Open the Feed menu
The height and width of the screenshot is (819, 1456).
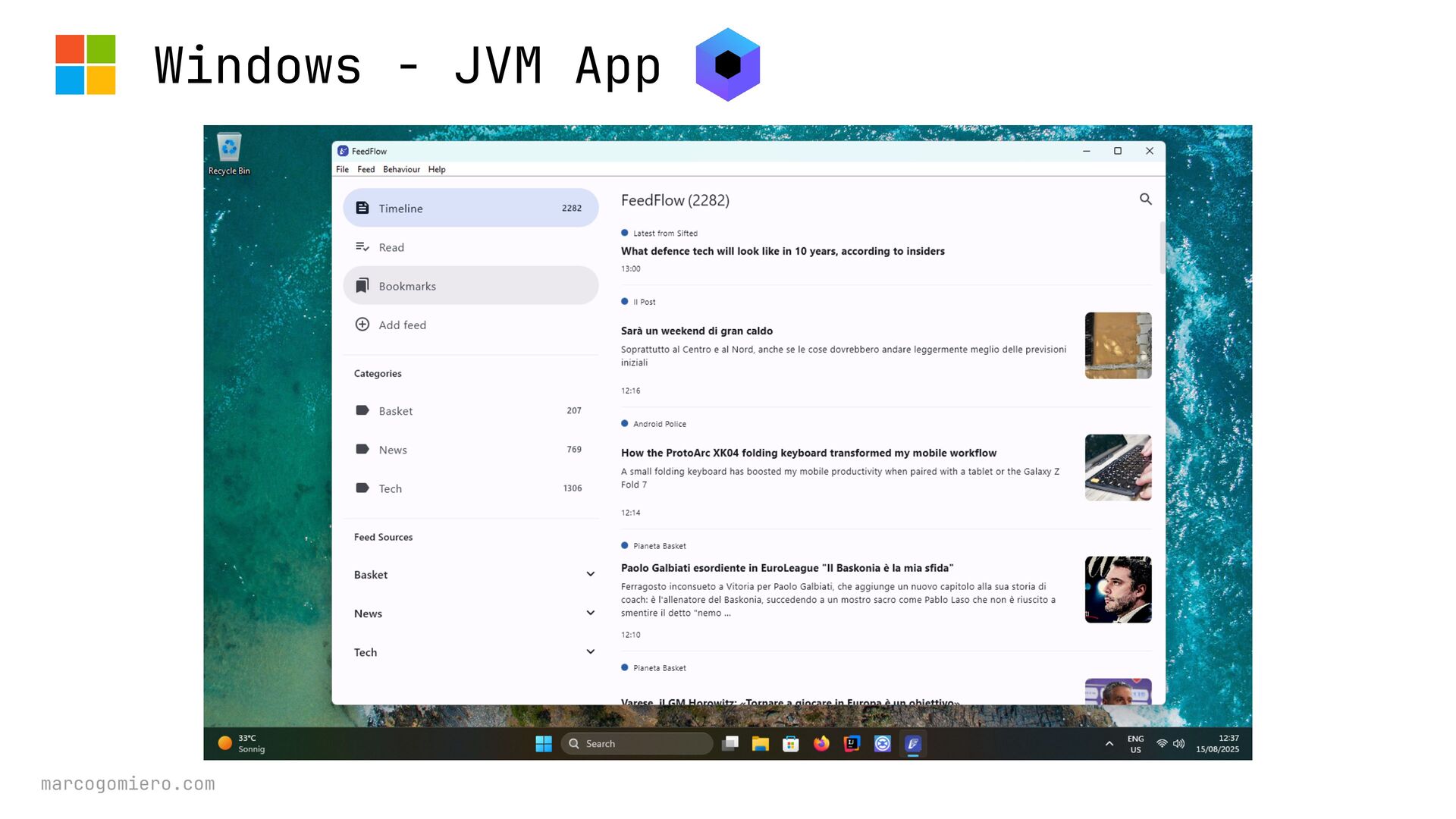366,169
